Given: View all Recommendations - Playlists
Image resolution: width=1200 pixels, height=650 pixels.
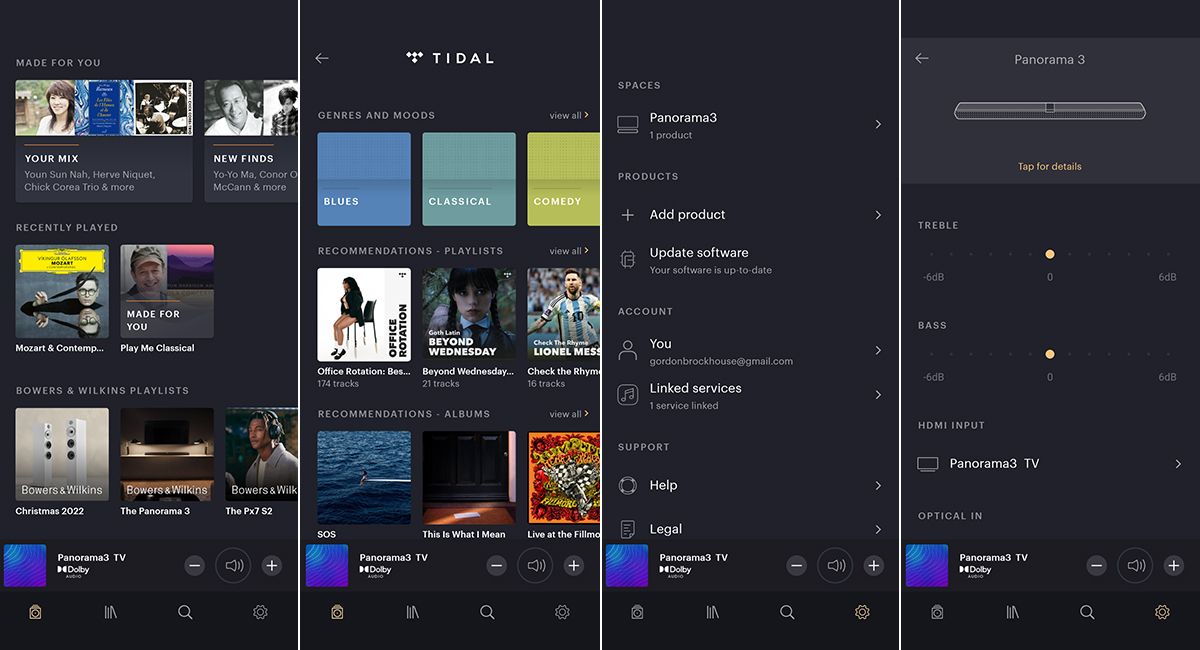Looking at the screenshot, I should click(x=569, y=251).
